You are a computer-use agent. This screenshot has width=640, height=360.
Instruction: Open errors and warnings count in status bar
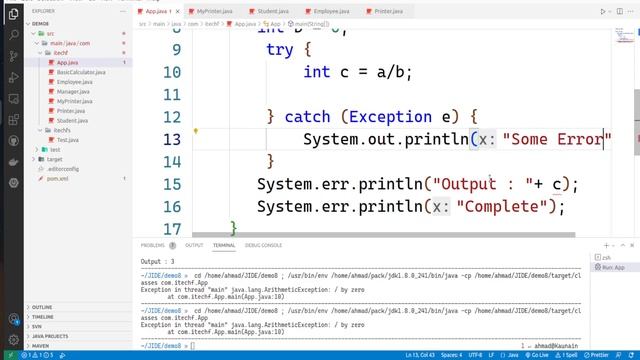click(38, 356)
